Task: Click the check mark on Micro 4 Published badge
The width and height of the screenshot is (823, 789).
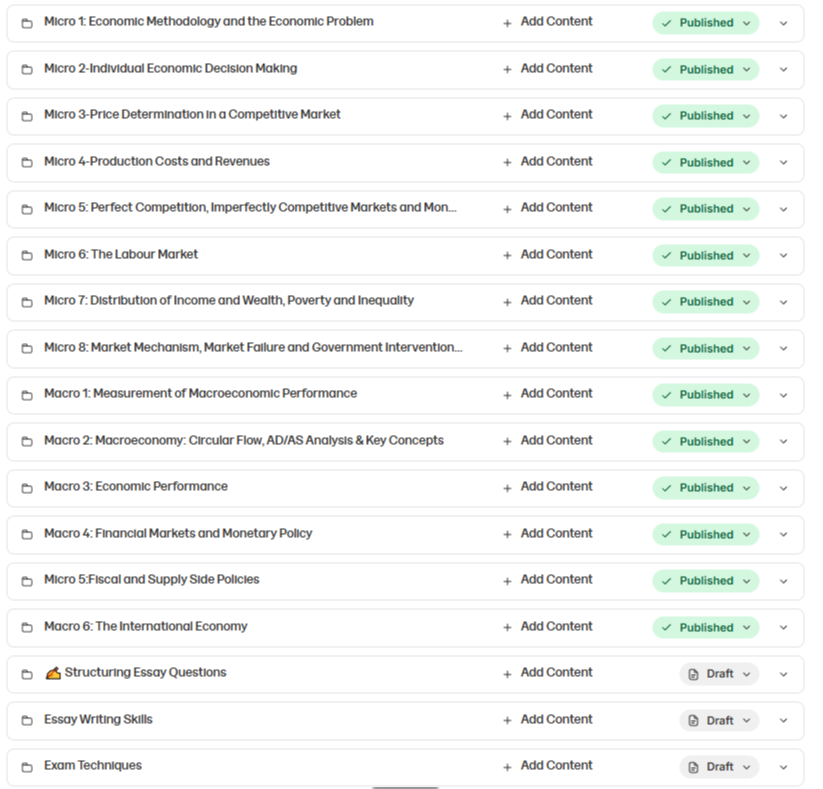Action: coord(667,163)
